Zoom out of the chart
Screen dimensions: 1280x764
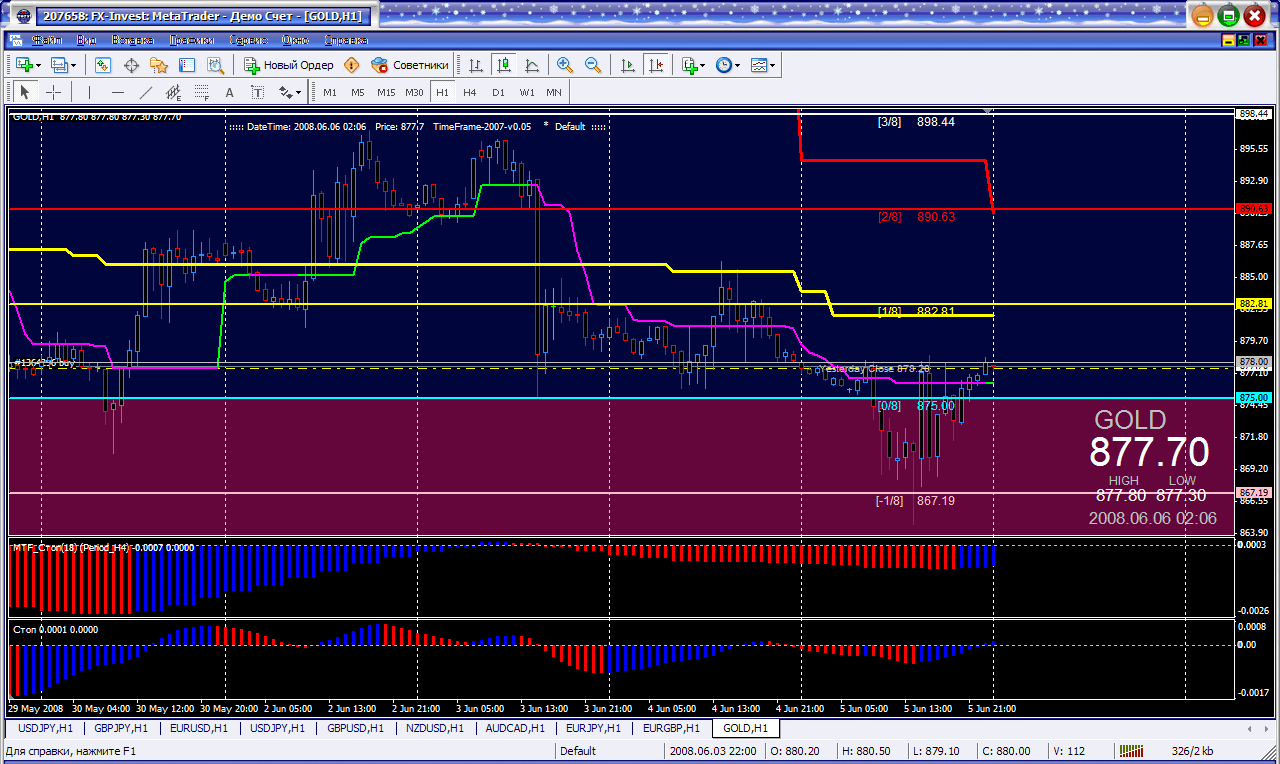593,65
